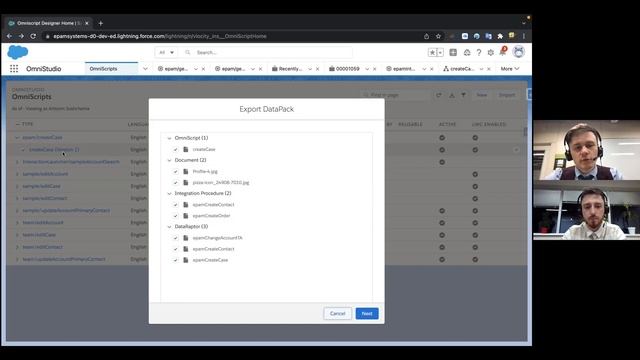Click the pizza-icon jpg file name
Screen dimensions: 640x360
click(221, 182)
